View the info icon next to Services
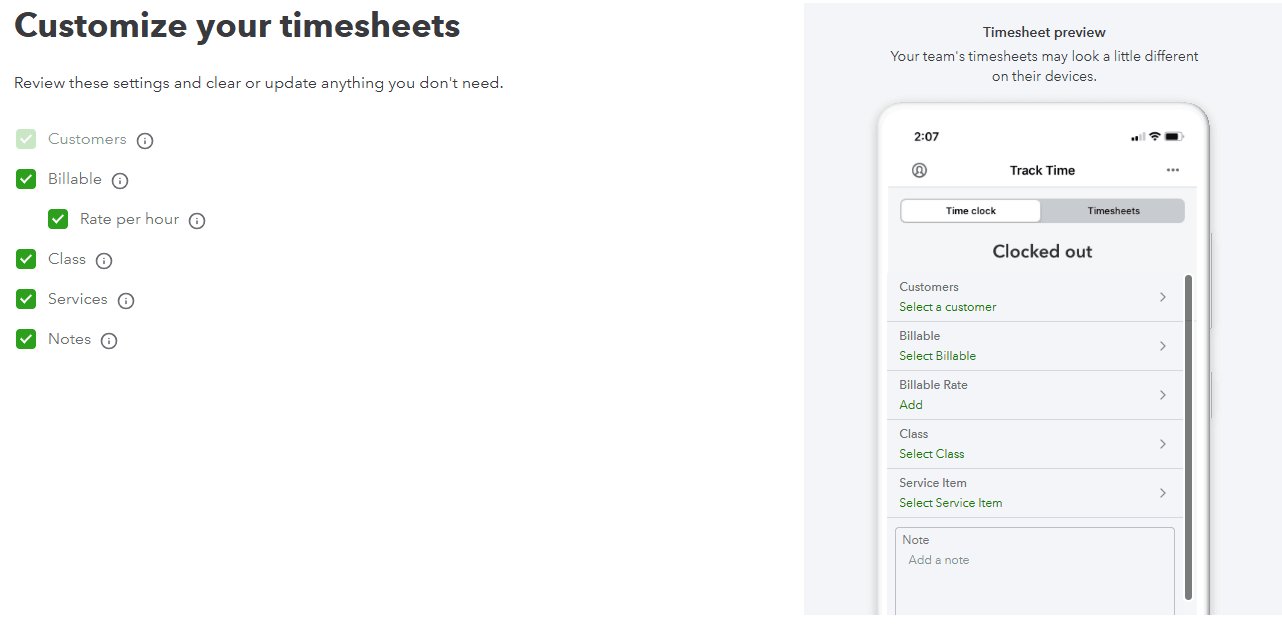This screenshot has width=1282, height=634. (x=126, y=301)
